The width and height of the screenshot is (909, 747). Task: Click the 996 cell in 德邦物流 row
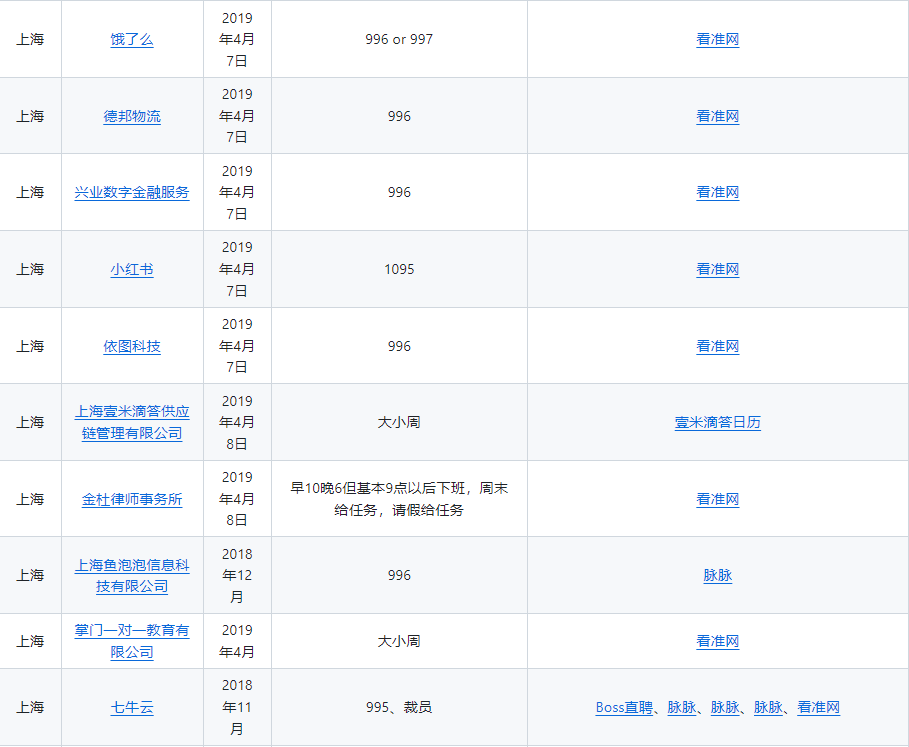pyautogui.click(x=399, y=116)
